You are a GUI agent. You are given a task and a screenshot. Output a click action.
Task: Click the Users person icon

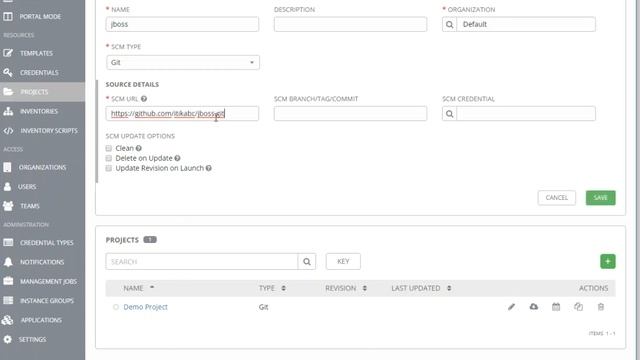(7, 187)
